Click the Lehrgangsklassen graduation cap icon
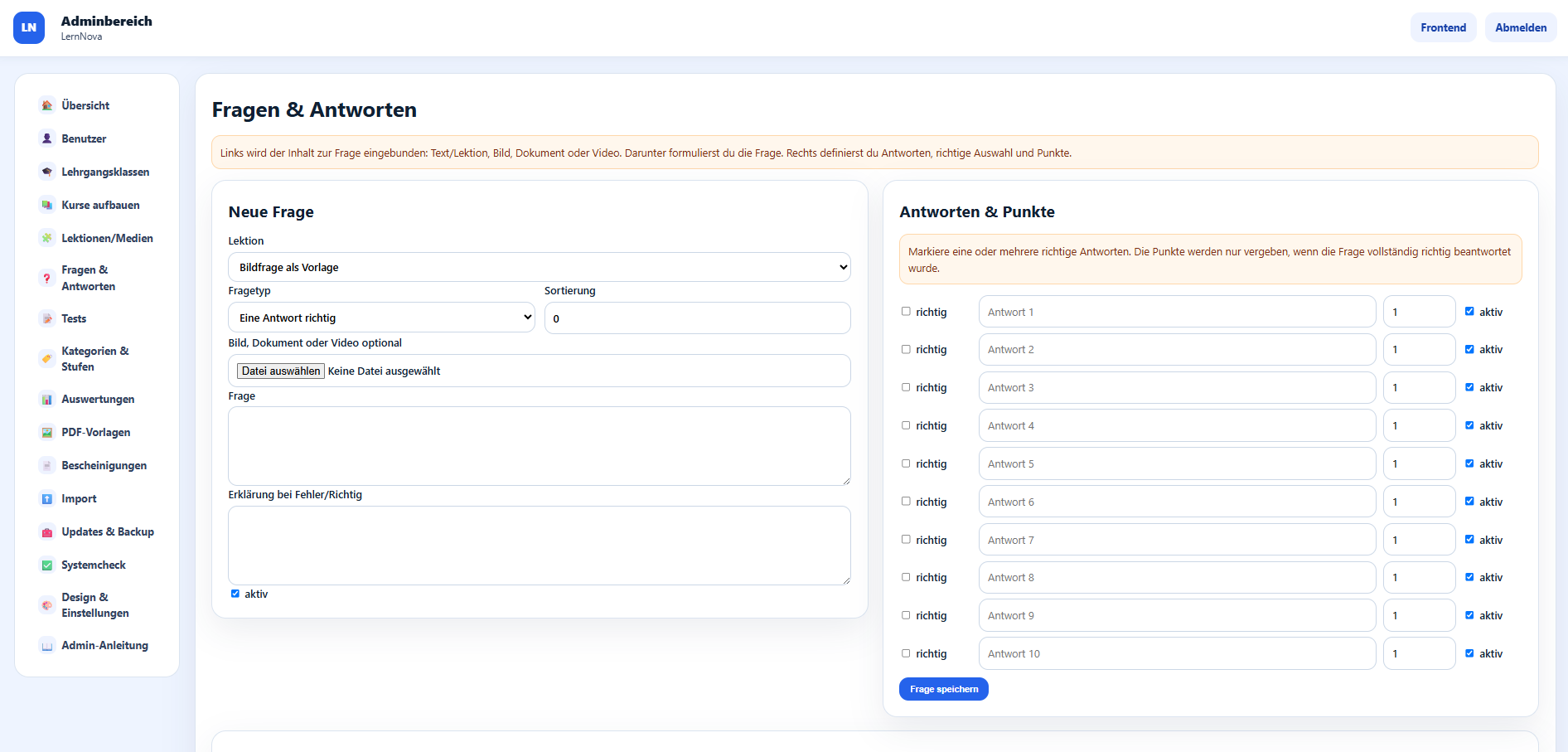Screen dimensions: 1568x752 47,172
